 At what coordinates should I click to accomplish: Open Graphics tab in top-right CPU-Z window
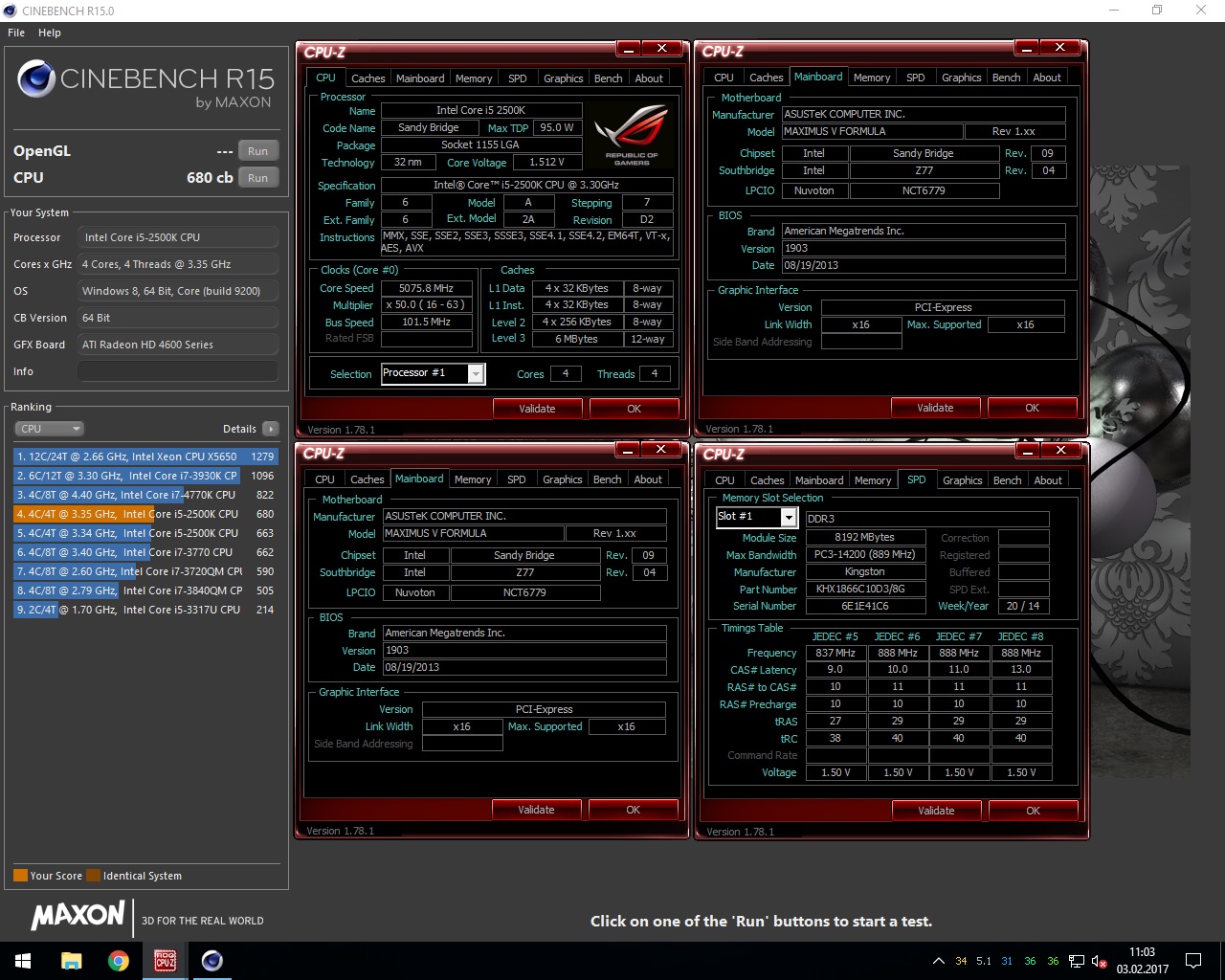point(962,78)
